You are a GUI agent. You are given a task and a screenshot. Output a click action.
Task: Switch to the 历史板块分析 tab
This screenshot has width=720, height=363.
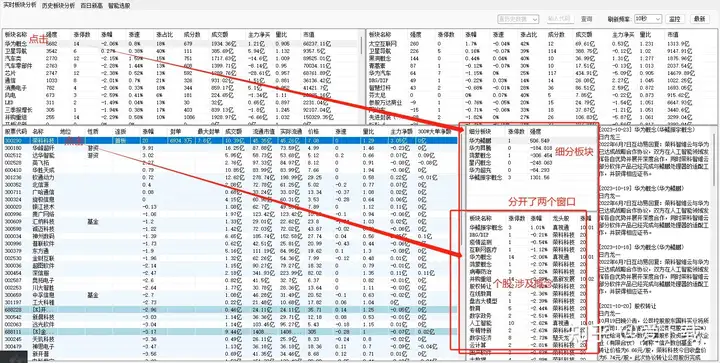58,6
